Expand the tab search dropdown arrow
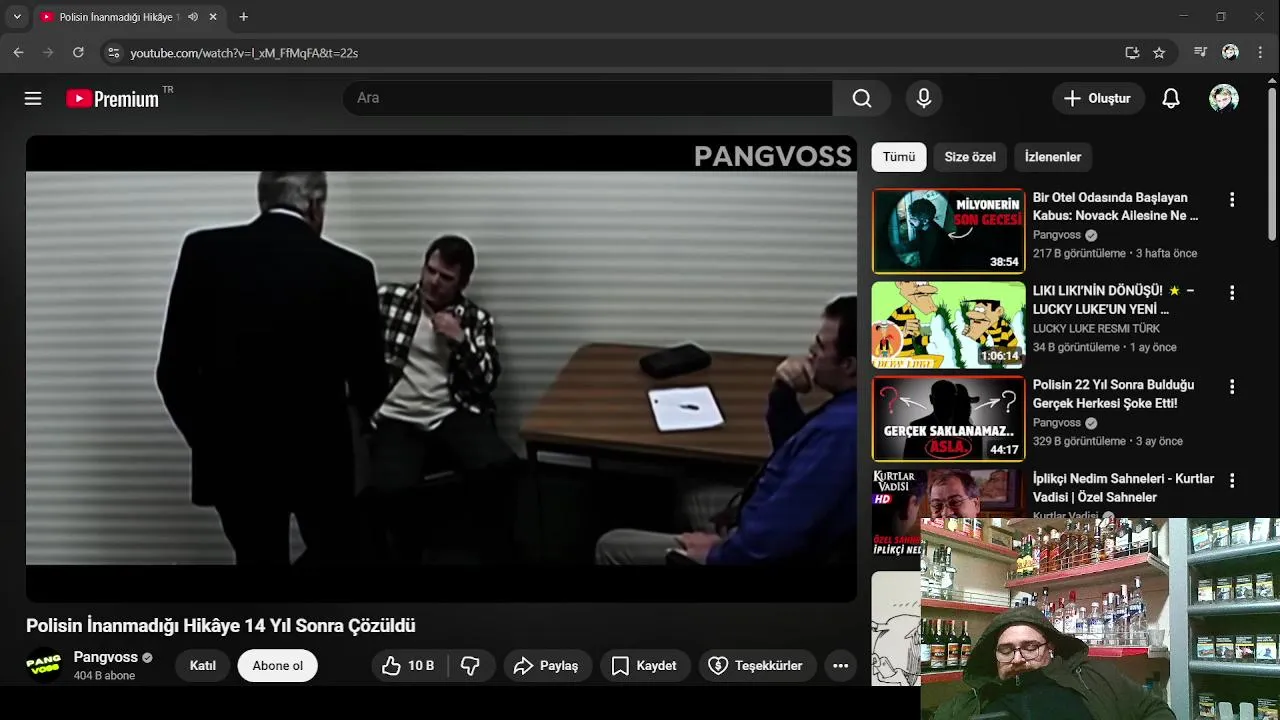 (x=17, y=17)
